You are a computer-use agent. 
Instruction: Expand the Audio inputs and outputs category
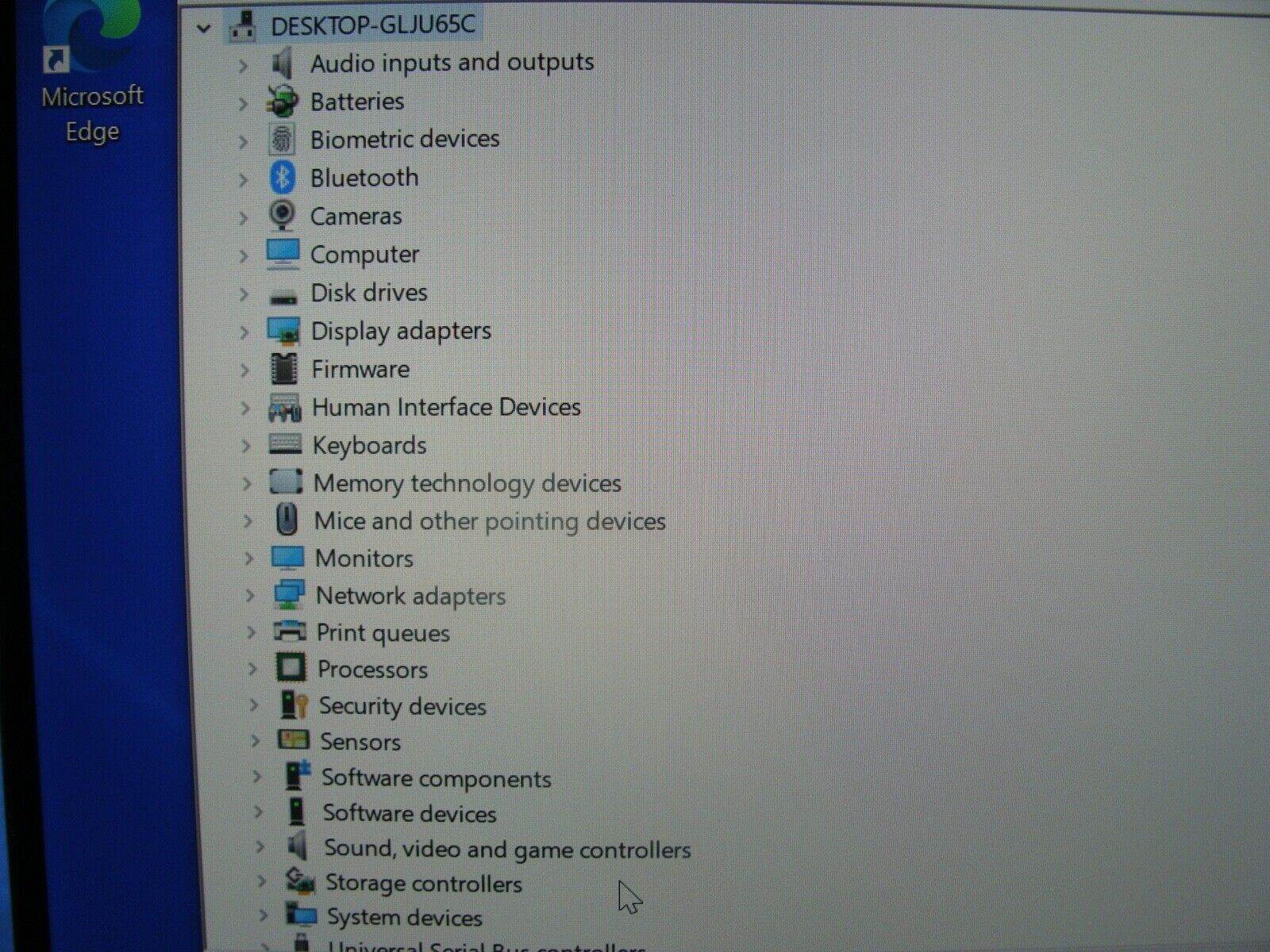tap(243, 65)
